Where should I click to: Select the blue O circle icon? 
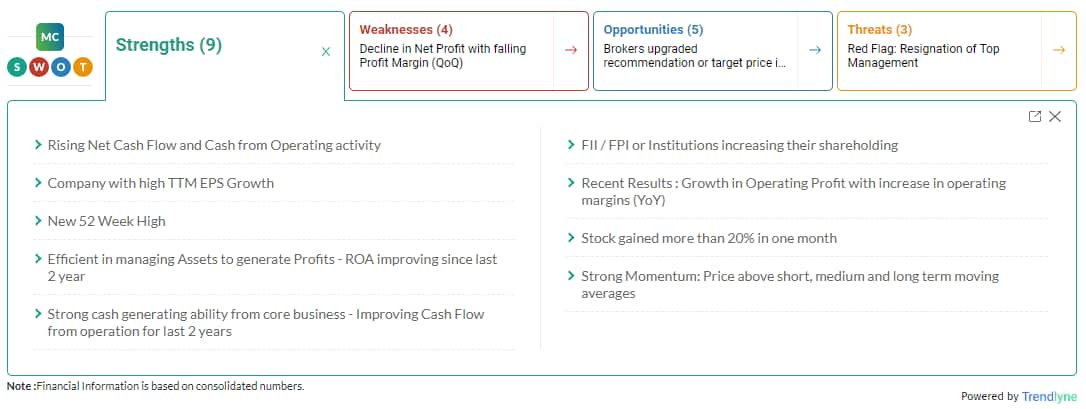click(x=61, y=67)
